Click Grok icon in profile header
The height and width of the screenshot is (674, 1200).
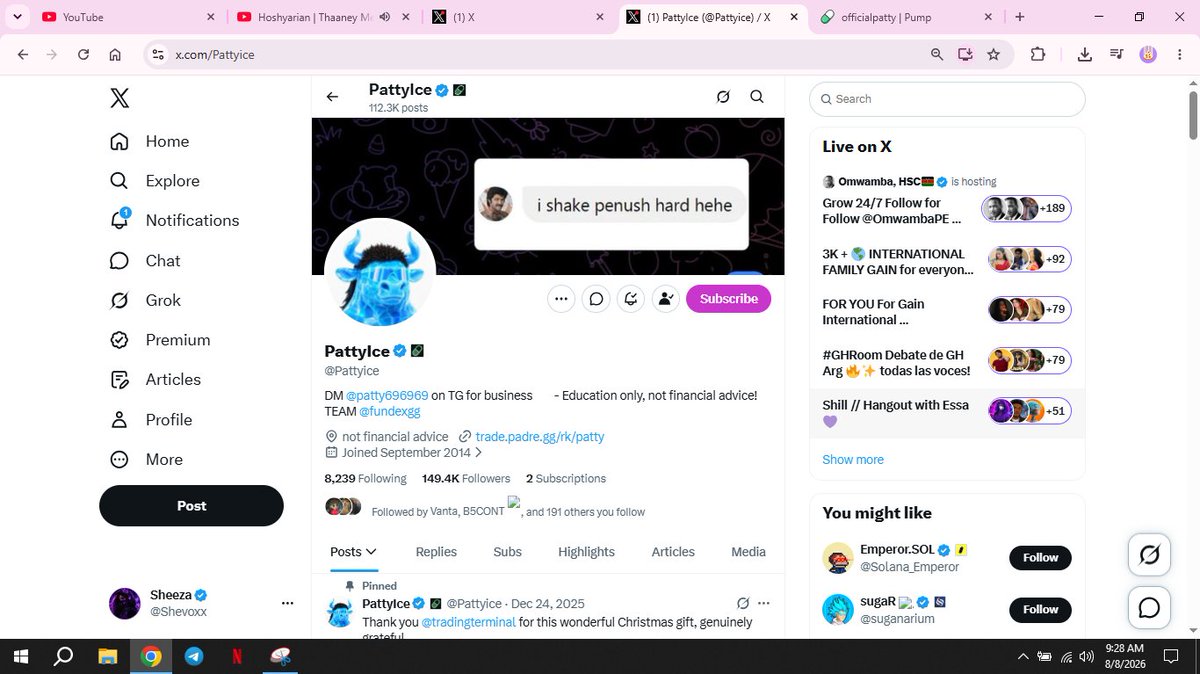pos(723,97)
